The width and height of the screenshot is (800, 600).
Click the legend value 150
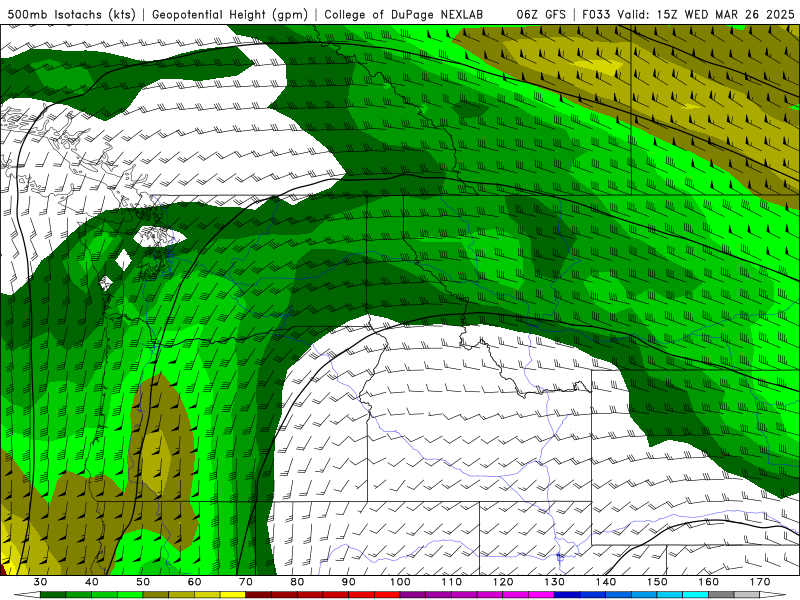tap(657, 582)
